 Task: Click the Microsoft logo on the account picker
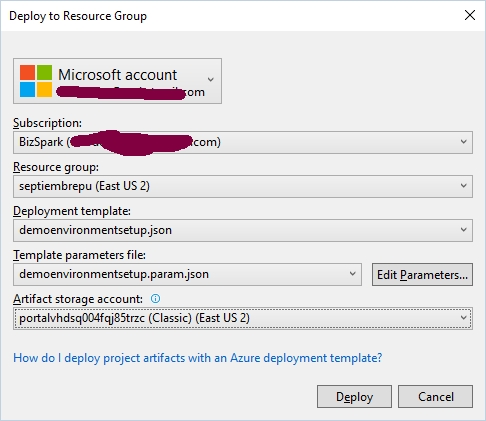pos(36,81)
